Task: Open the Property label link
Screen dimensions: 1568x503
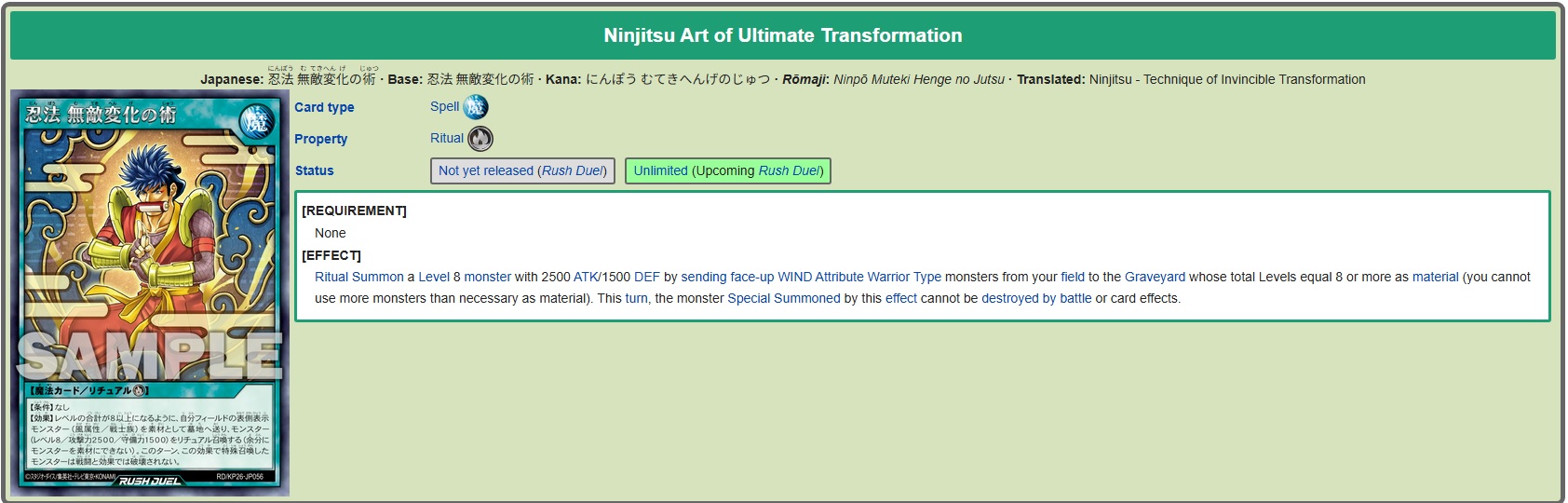Action: tap(320, 139)
